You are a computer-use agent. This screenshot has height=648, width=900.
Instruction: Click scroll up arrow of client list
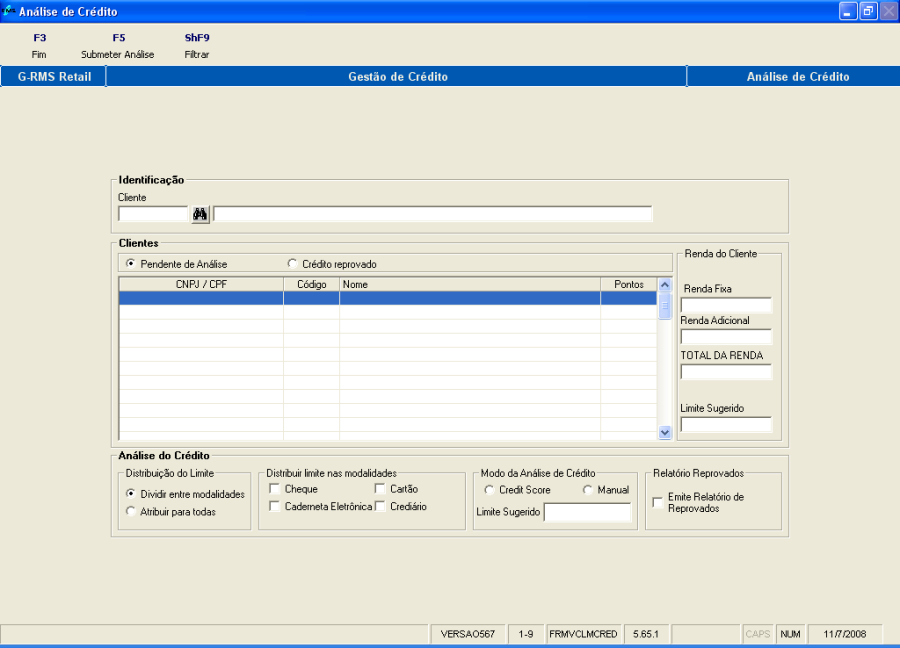pos(665,285)
